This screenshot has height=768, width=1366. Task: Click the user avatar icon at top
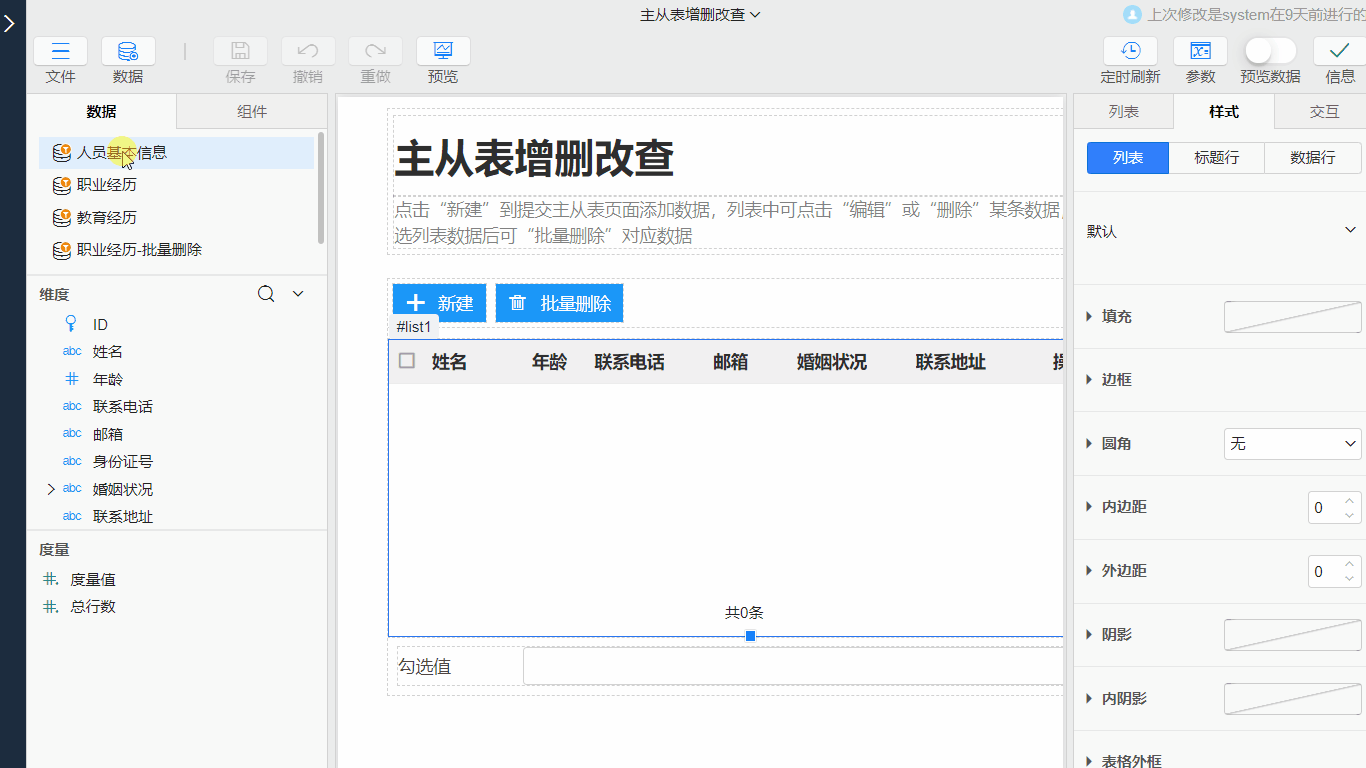(x=1132, y=14)
